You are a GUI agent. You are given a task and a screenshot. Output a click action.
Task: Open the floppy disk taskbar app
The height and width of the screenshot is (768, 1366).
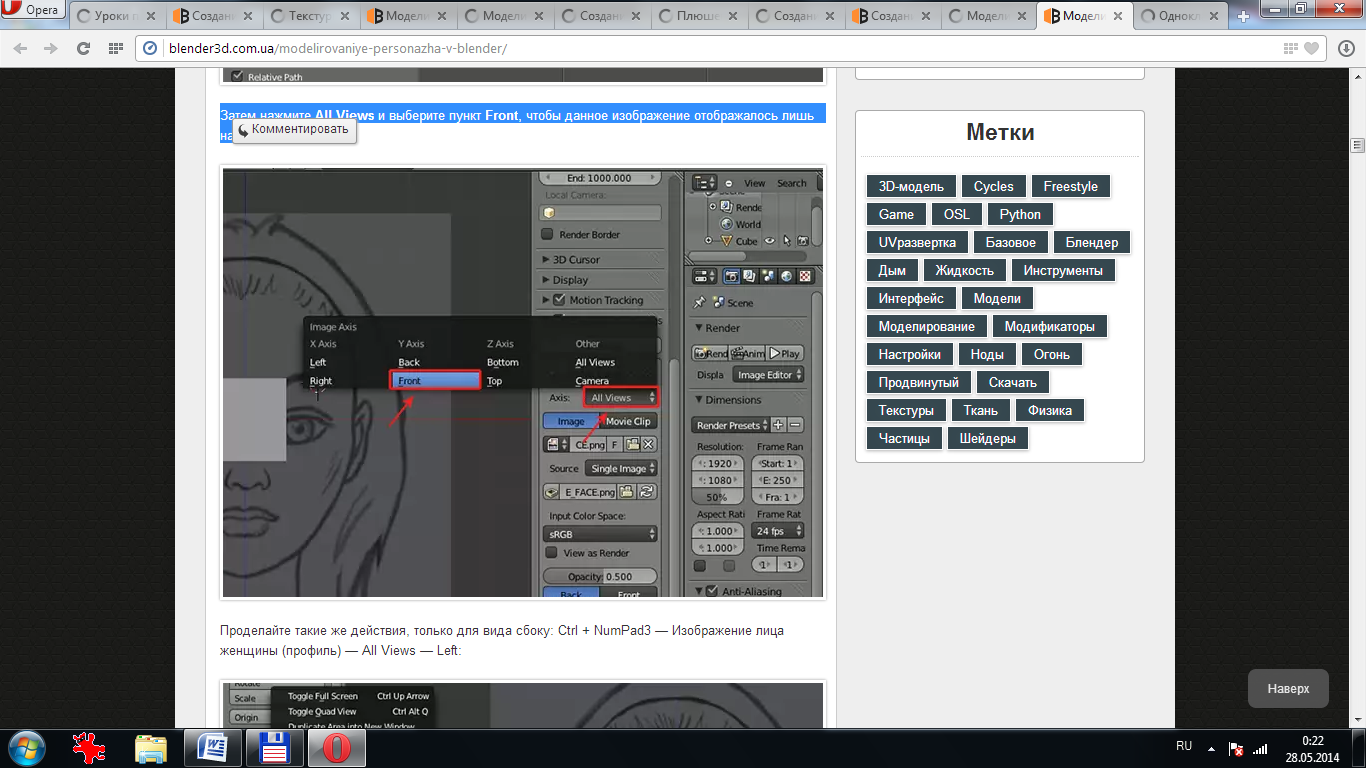tap(274, 747)
